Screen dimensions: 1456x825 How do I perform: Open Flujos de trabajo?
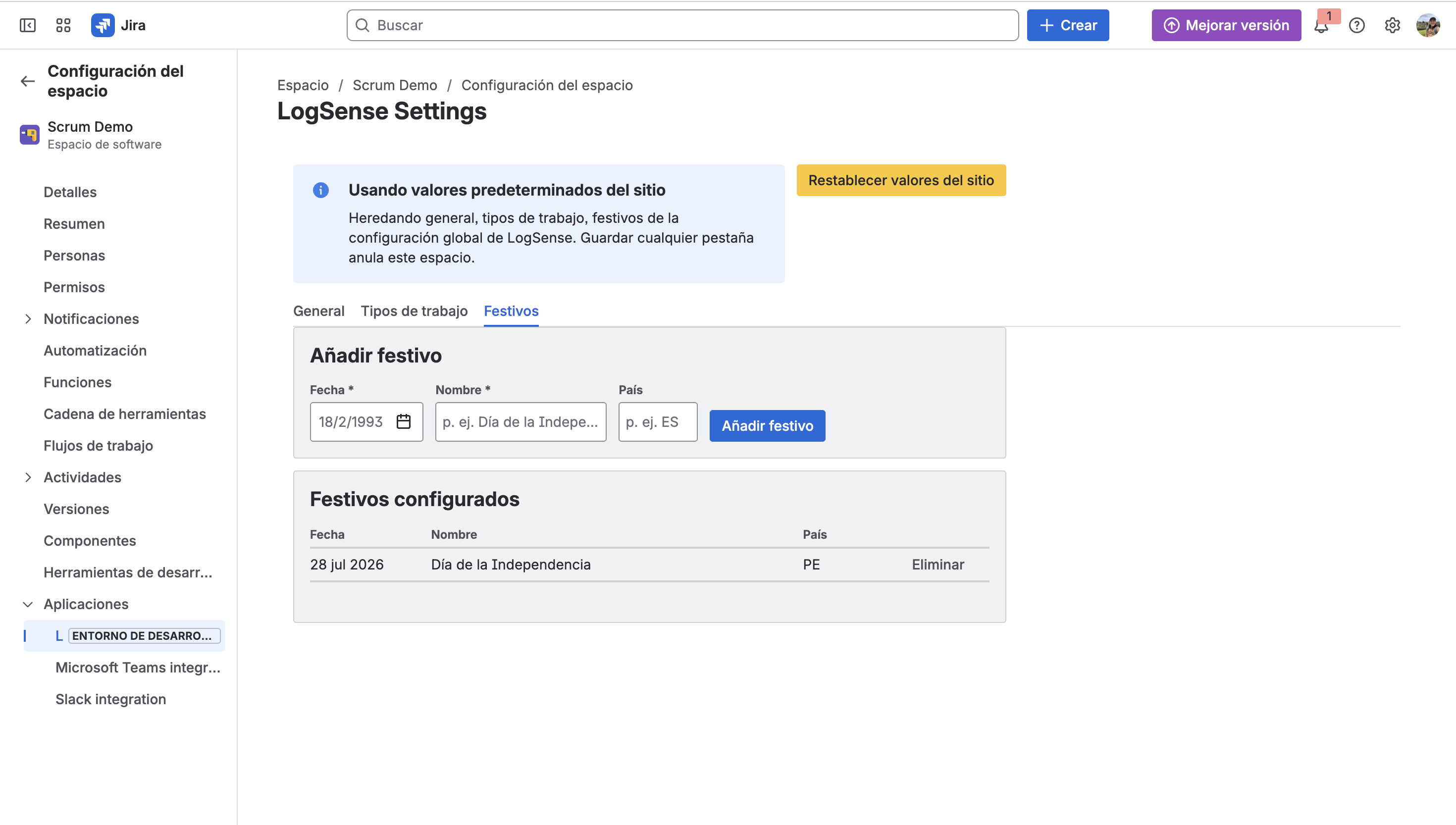tap(99, 446)
